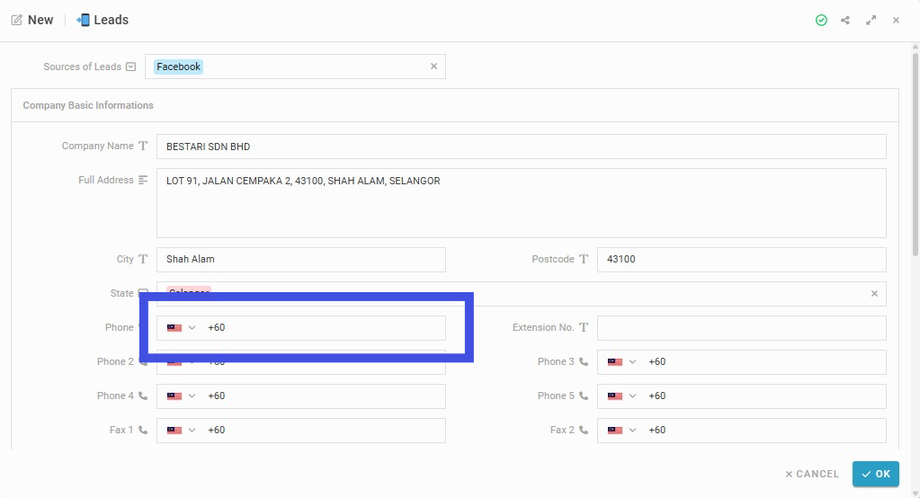920x498 pixels.
Task: Click the Fax 1 phone icon
Action: coord(143,430)
